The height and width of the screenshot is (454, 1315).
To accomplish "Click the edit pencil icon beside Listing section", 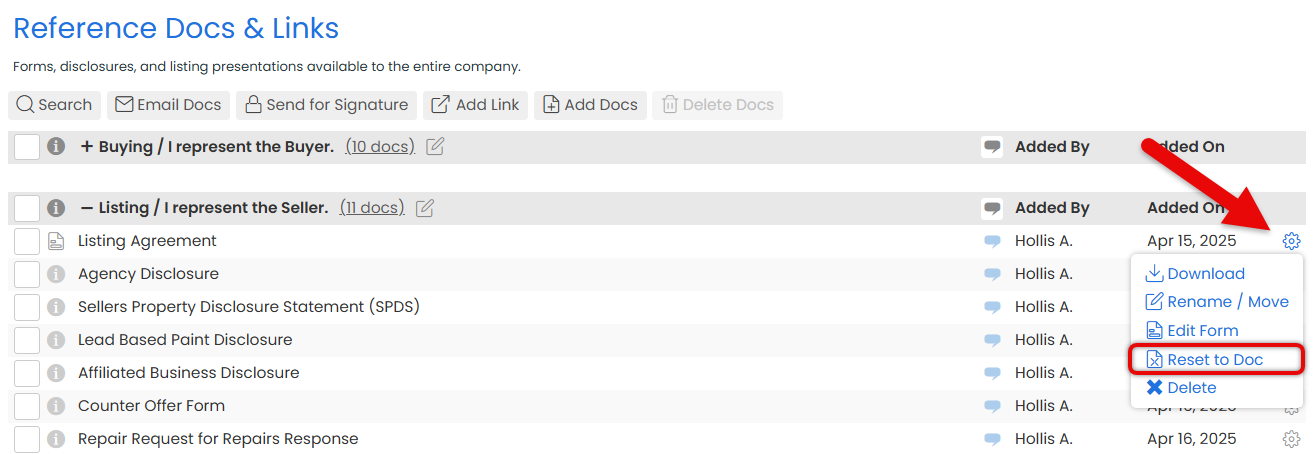I will pyautogui.click(x=425, y=208).
